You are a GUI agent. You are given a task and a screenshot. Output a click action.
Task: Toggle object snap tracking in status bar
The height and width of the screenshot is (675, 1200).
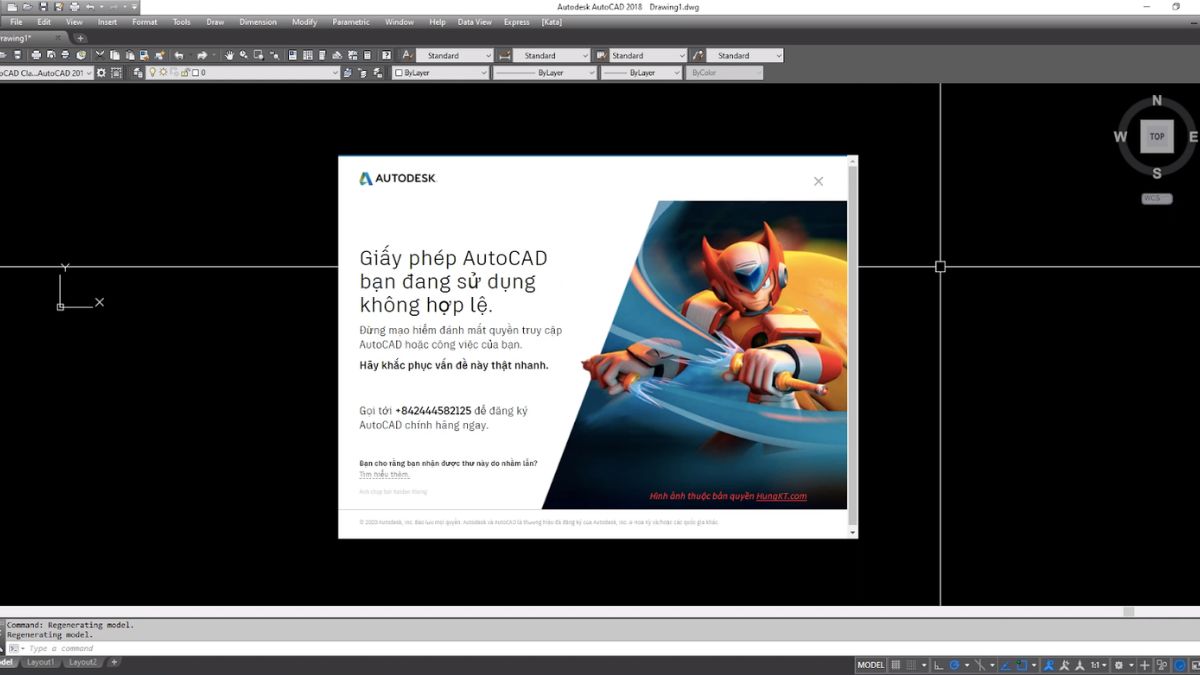pos(1005,665)
